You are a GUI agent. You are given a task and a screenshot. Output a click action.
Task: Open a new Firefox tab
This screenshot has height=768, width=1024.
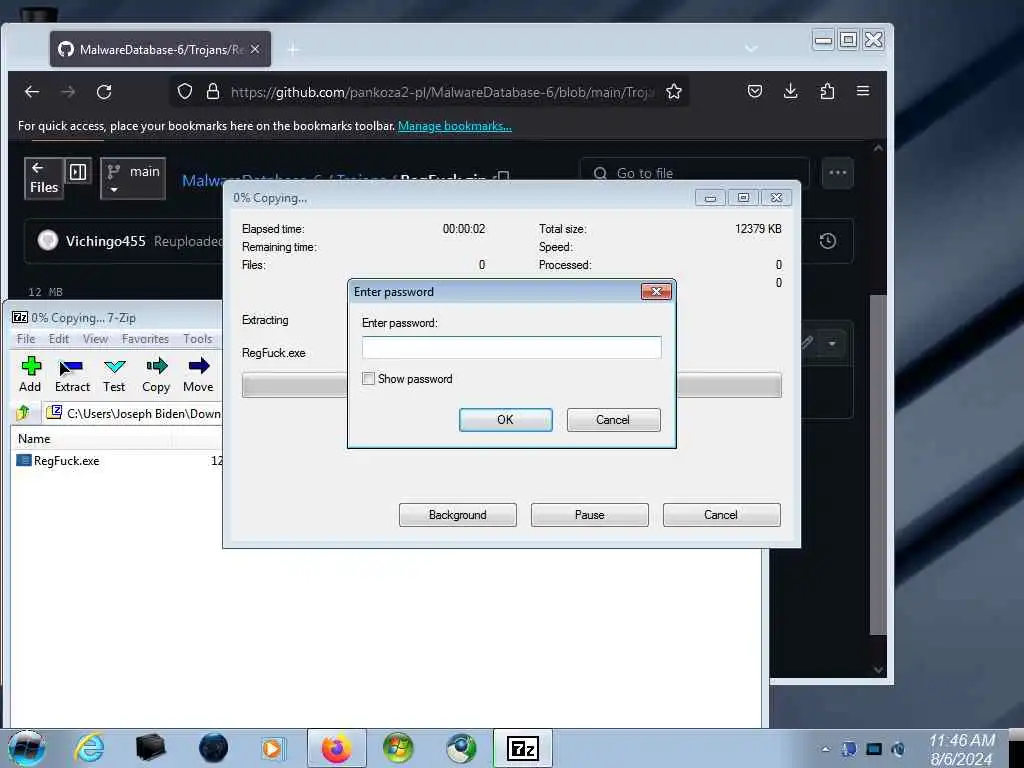(x=293, y=50)
